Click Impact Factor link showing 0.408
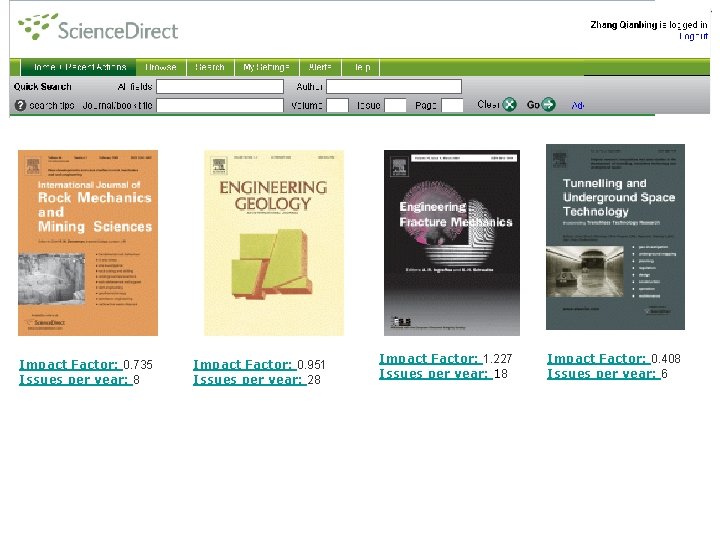This screenshot has width=720, height=540. click(598, 359)
